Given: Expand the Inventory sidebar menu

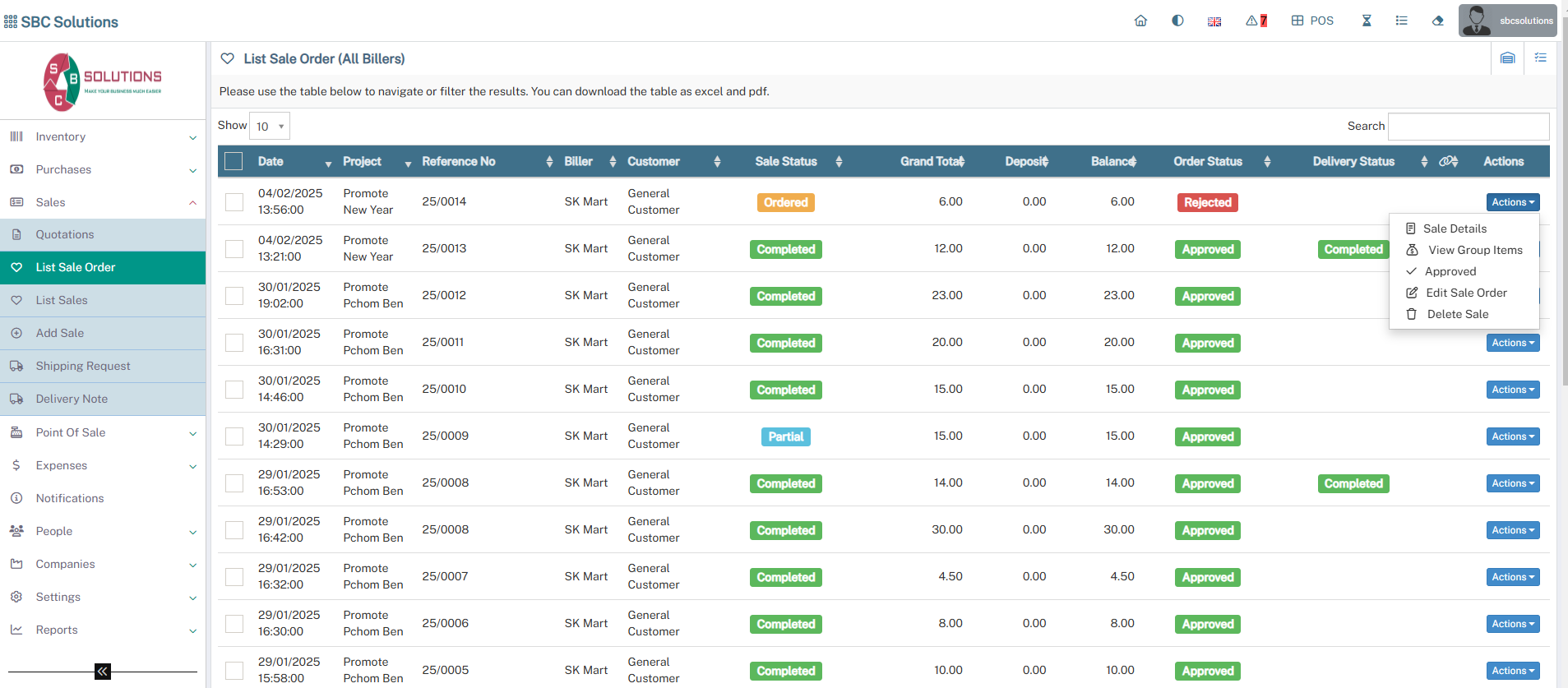Looking at the screenshot, I should pos(103,136).
